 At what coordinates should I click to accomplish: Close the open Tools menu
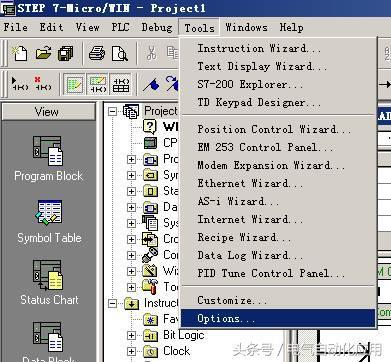pos(199,28)
